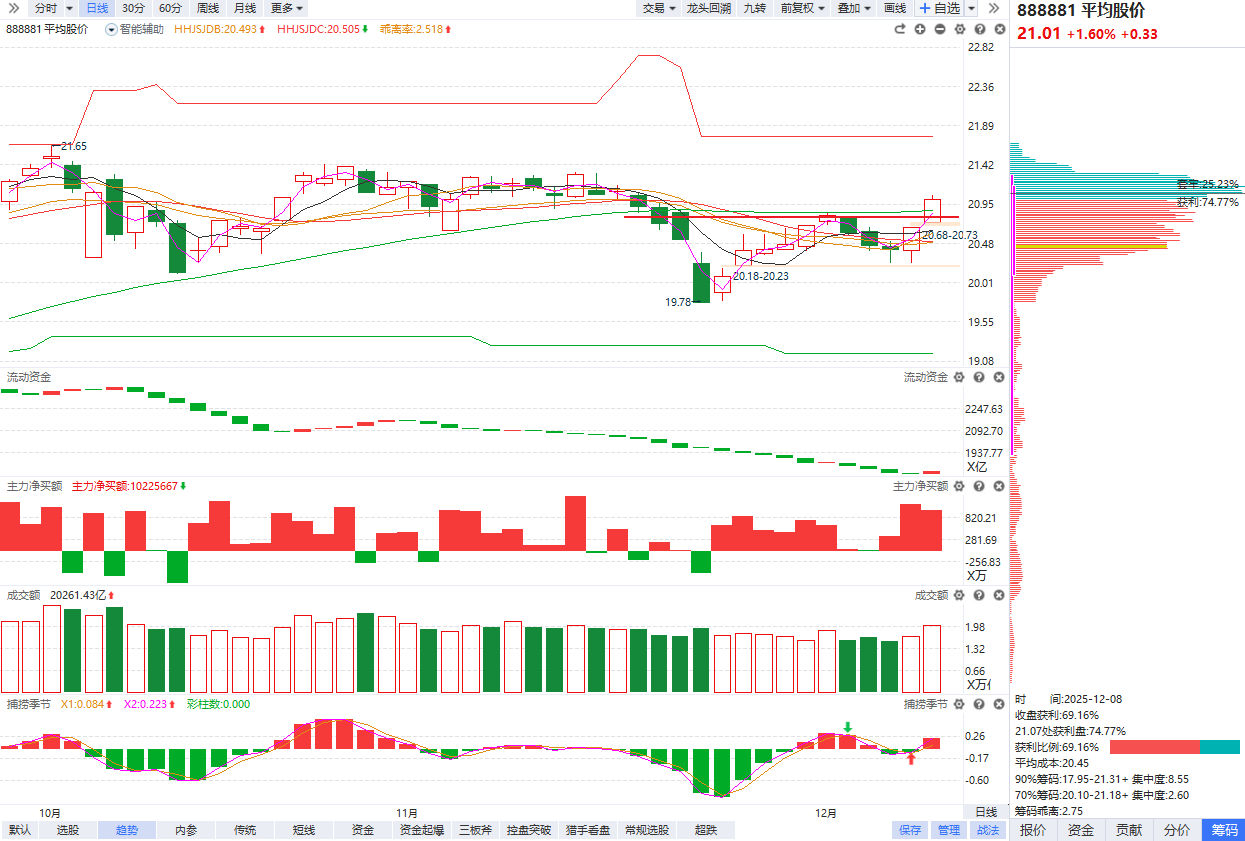This screenshot has width=1245, height=841.
Task: Open settings gear for 捕捞季节 panel
Action: [959, 704]
